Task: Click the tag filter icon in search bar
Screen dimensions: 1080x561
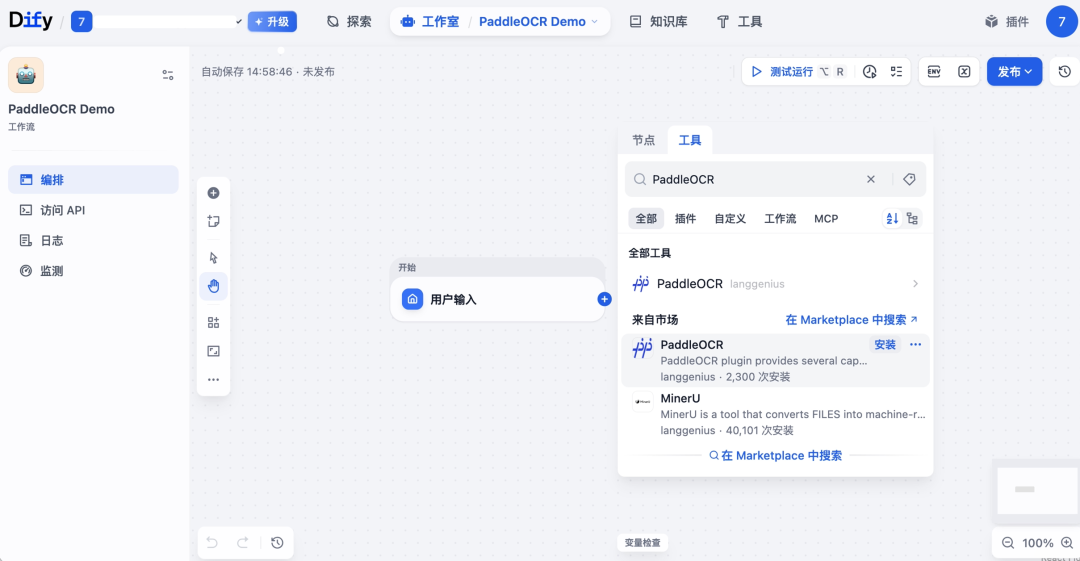Action: point(909,179)
